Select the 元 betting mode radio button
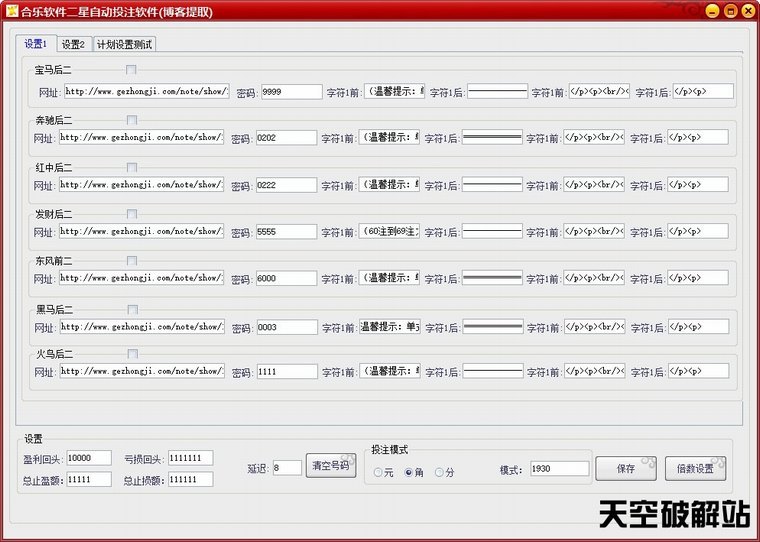Image resolution: width=760 pixels, height=542 pixels. [x=378, y=472]
